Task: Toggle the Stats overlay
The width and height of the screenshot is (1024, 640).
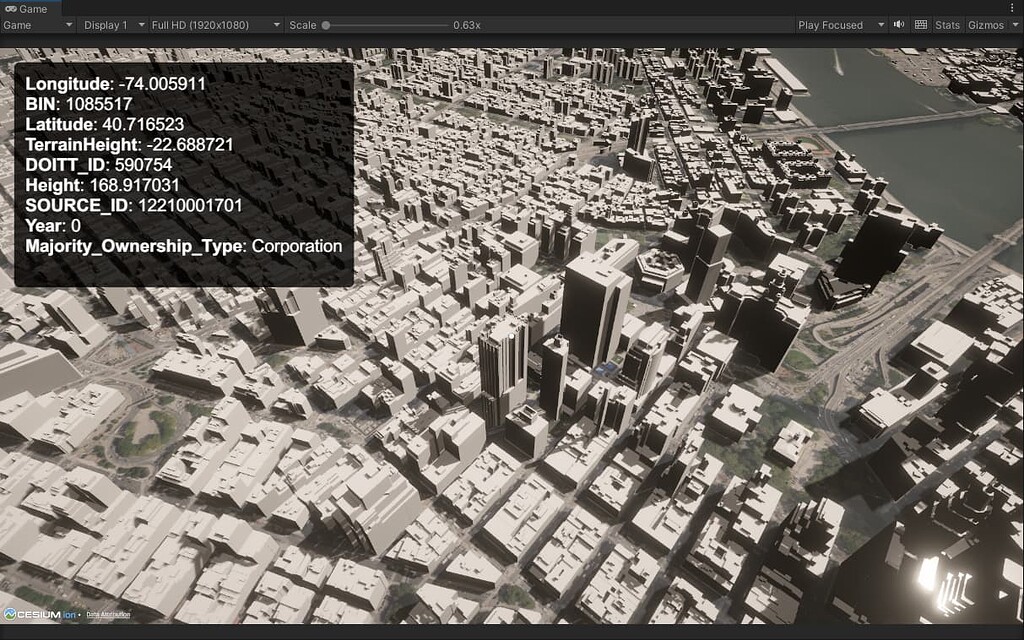Action: [x=946, y=25]
